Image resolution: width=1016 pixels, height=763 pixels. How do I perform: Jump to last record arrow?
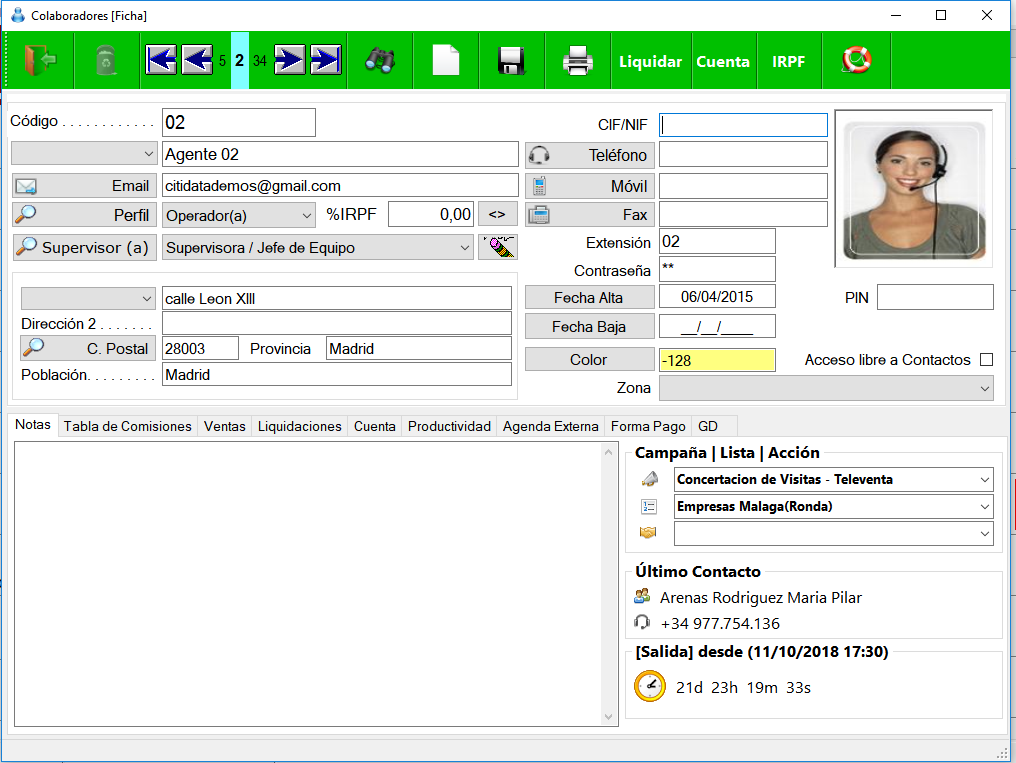(x=326, y=61)
